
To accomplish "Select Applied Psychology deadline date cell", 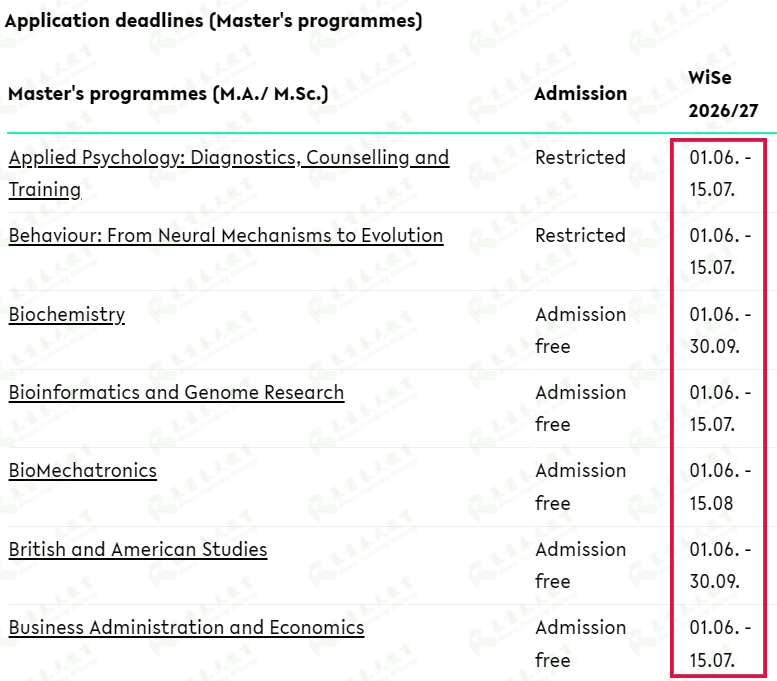I will 720,173.
